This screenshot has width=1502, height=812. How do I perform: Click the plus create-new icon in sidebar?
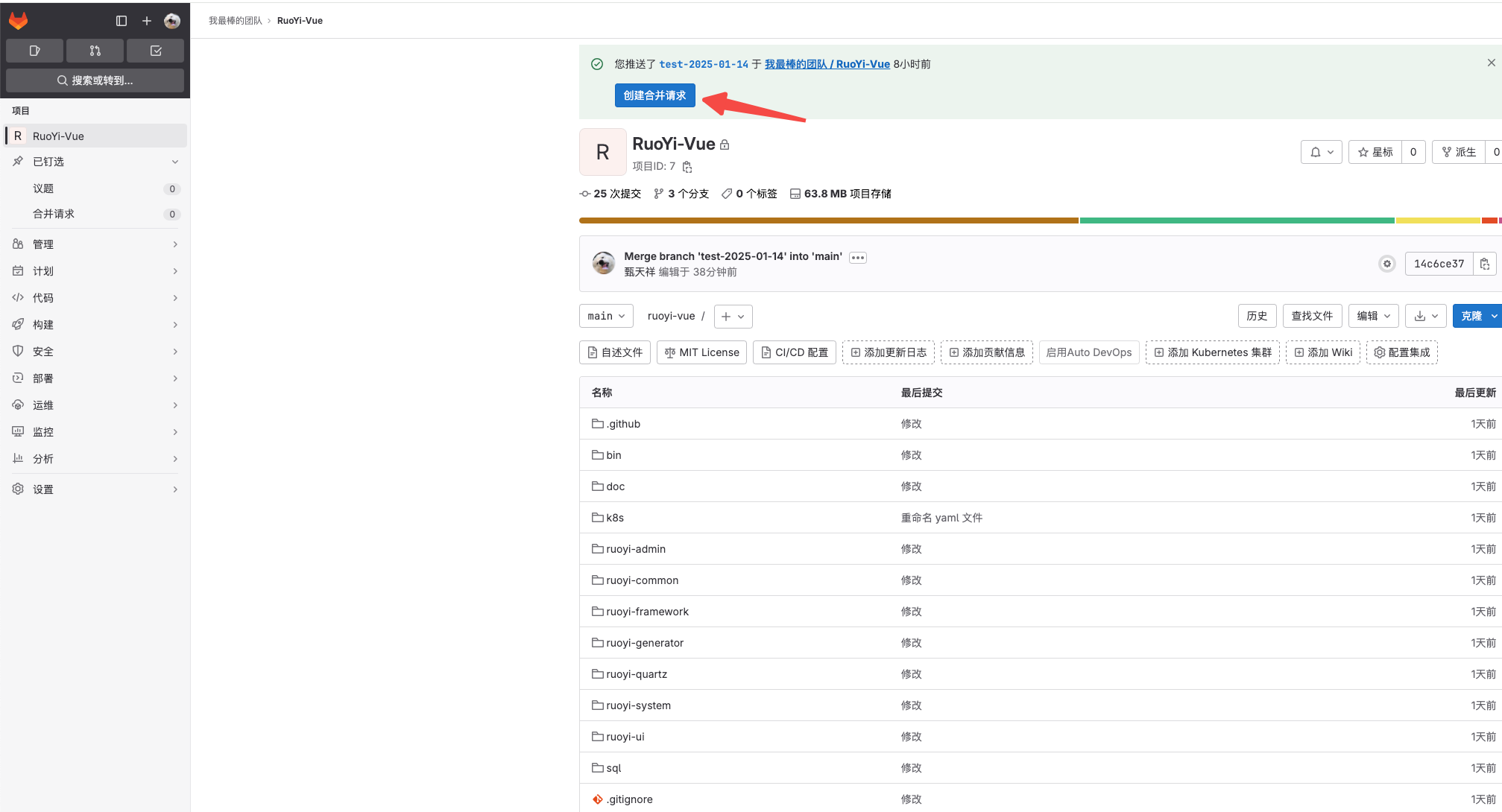tap(147, 21)
